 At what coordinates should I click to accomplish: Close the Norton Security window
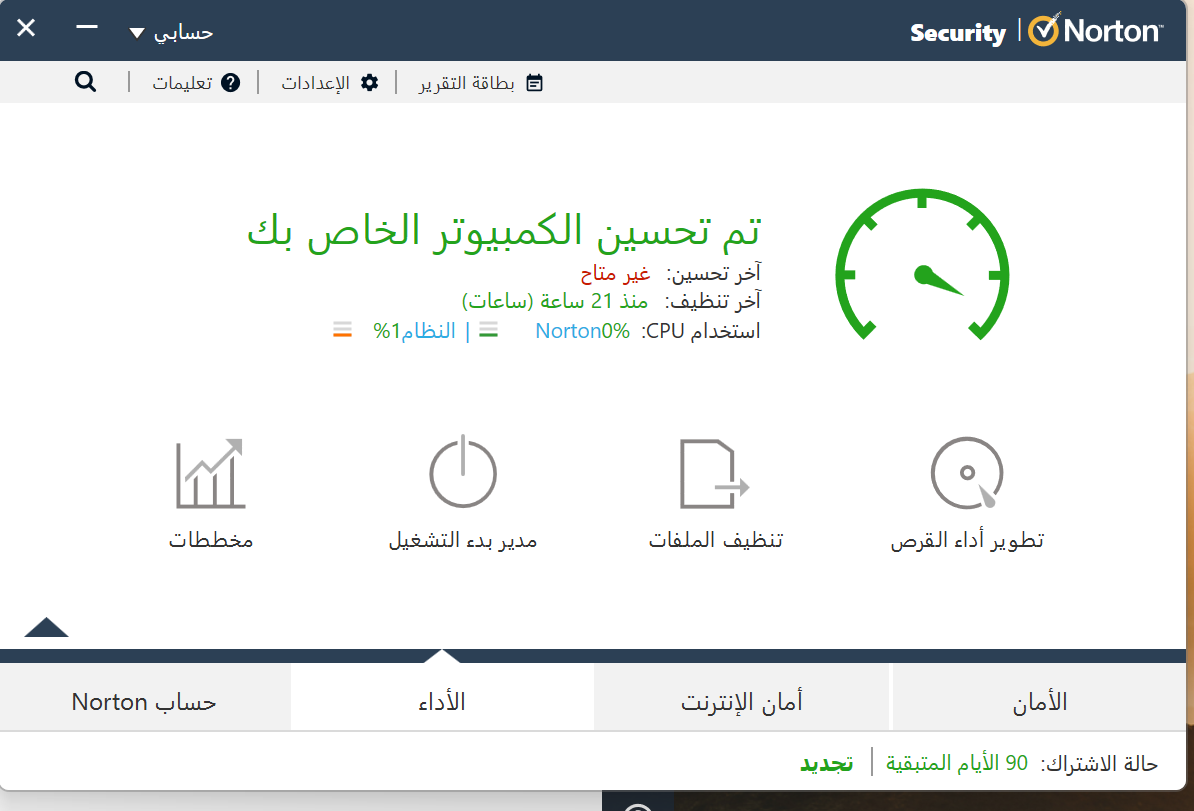click(26, 28)
